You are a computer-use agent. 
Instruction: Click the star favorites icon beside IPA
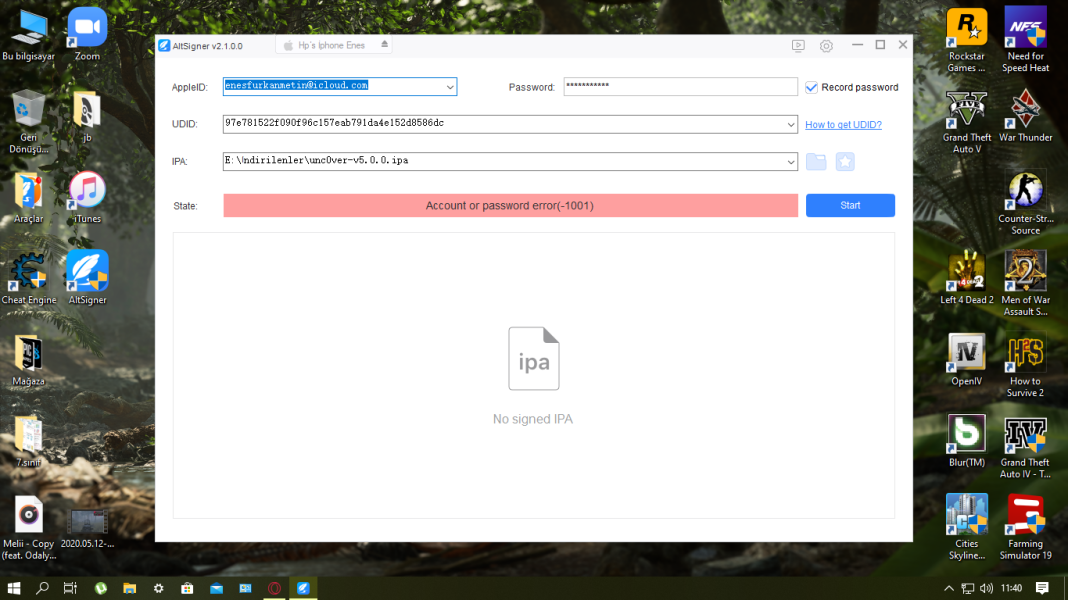(845, 161)
